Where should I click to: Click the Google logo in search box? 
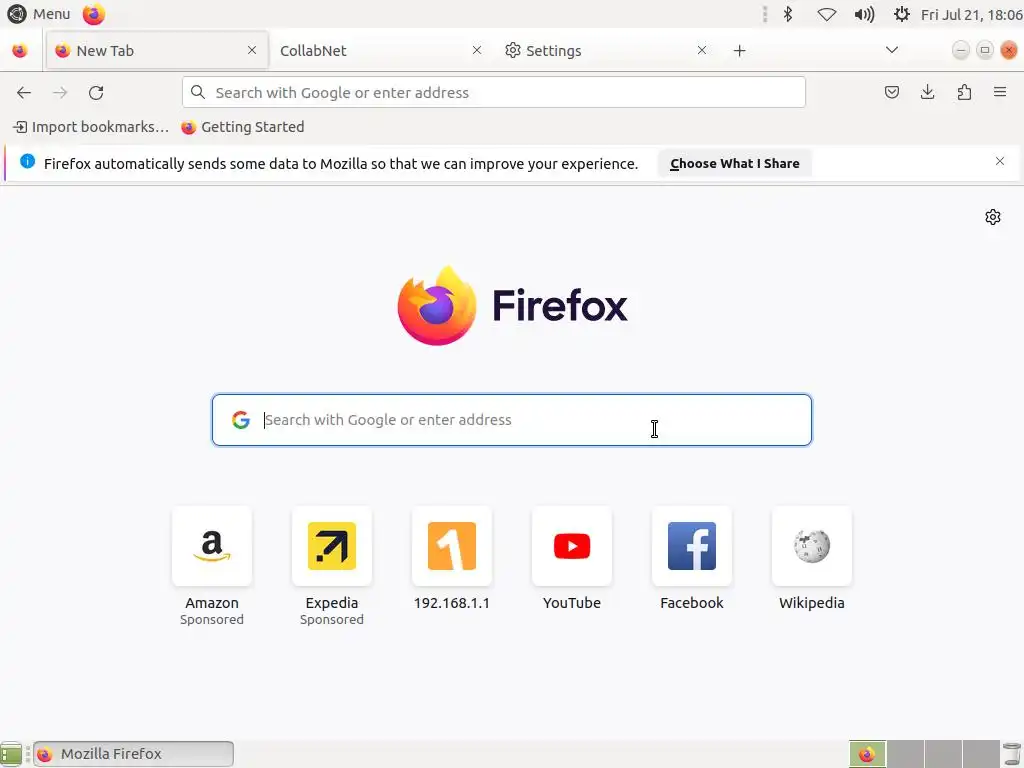coord(241,420)
